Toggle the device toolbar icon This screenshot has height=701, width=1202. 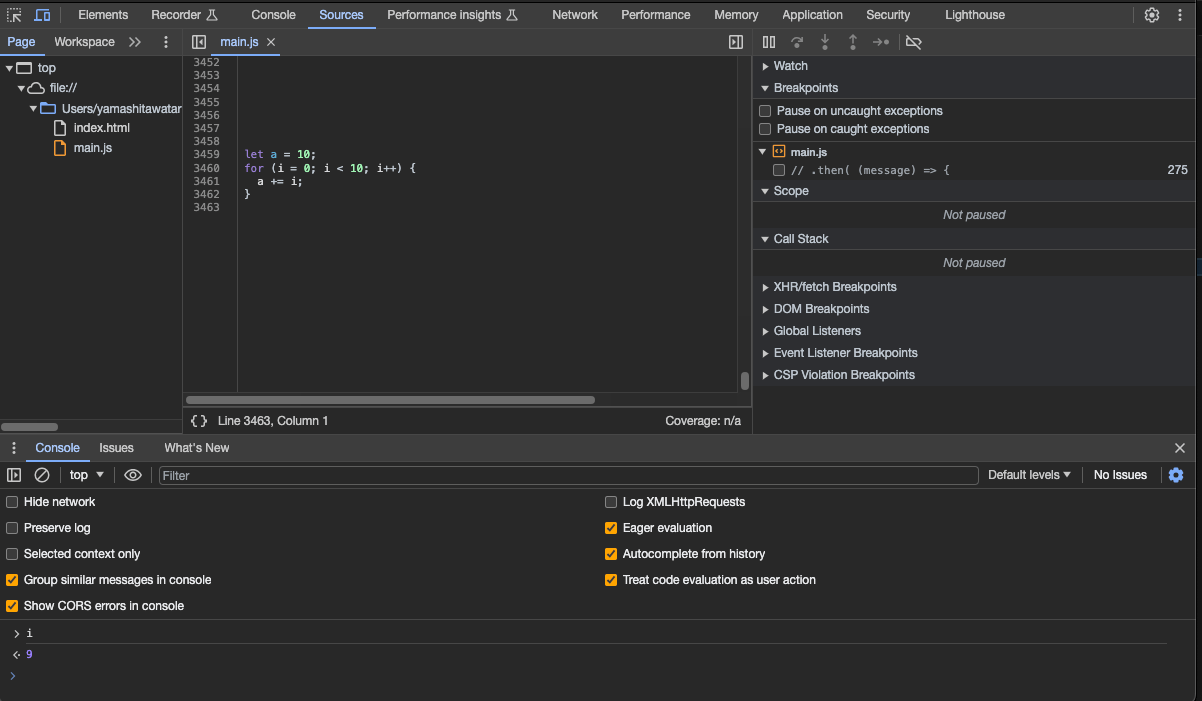[x=42, y=15]
